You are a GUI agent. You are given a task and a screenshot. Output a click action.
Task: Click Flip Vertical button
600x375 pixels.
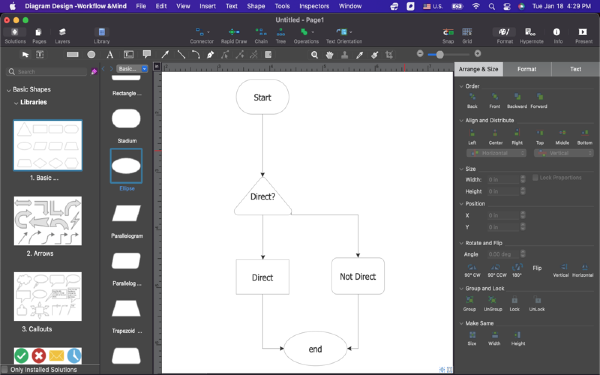click(x=561, y=270)
